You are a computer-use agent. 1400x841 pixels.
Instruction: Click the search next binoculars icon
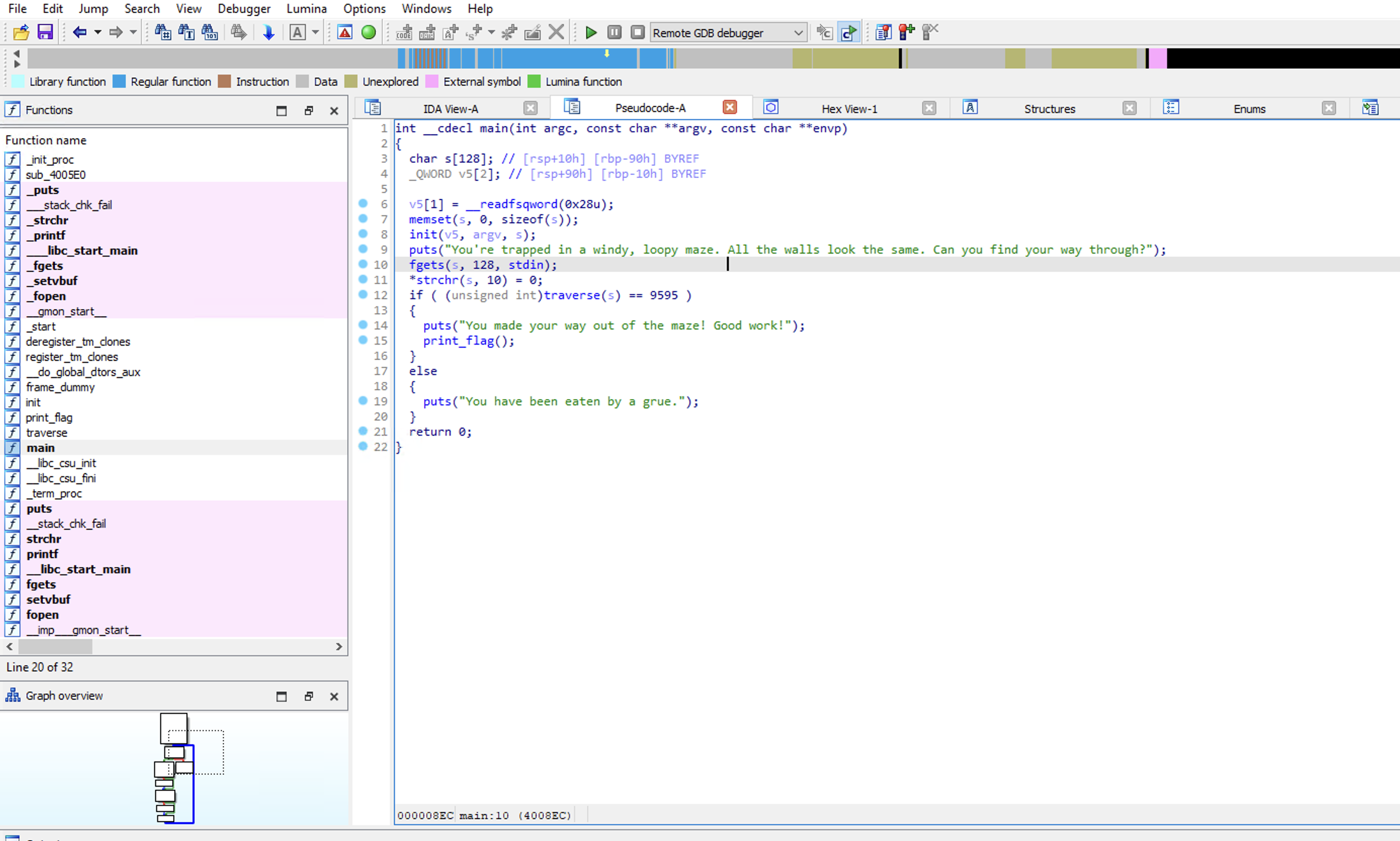point(238,32)
